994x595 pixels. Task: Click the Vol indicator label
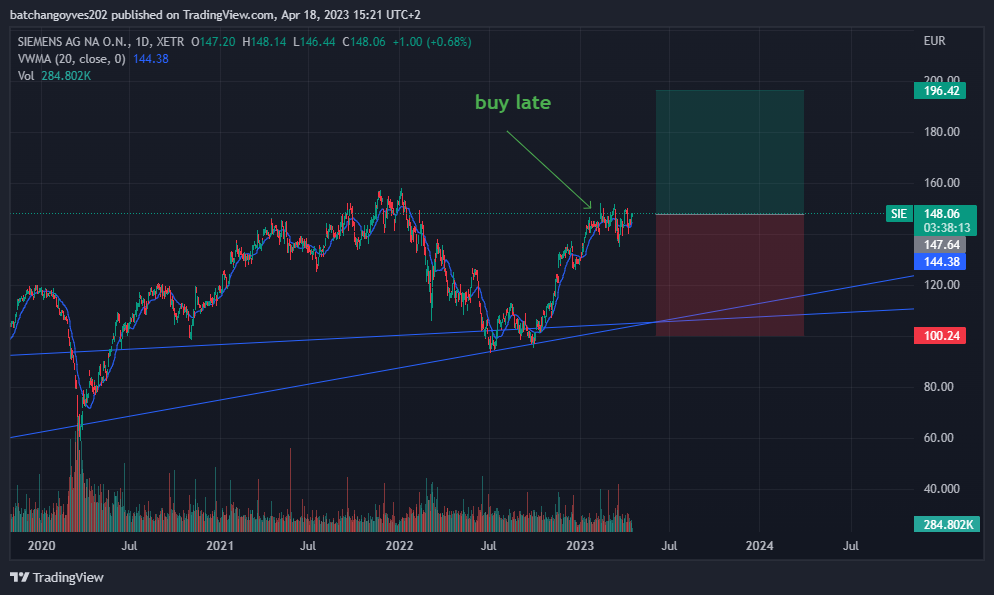(26, 76)
